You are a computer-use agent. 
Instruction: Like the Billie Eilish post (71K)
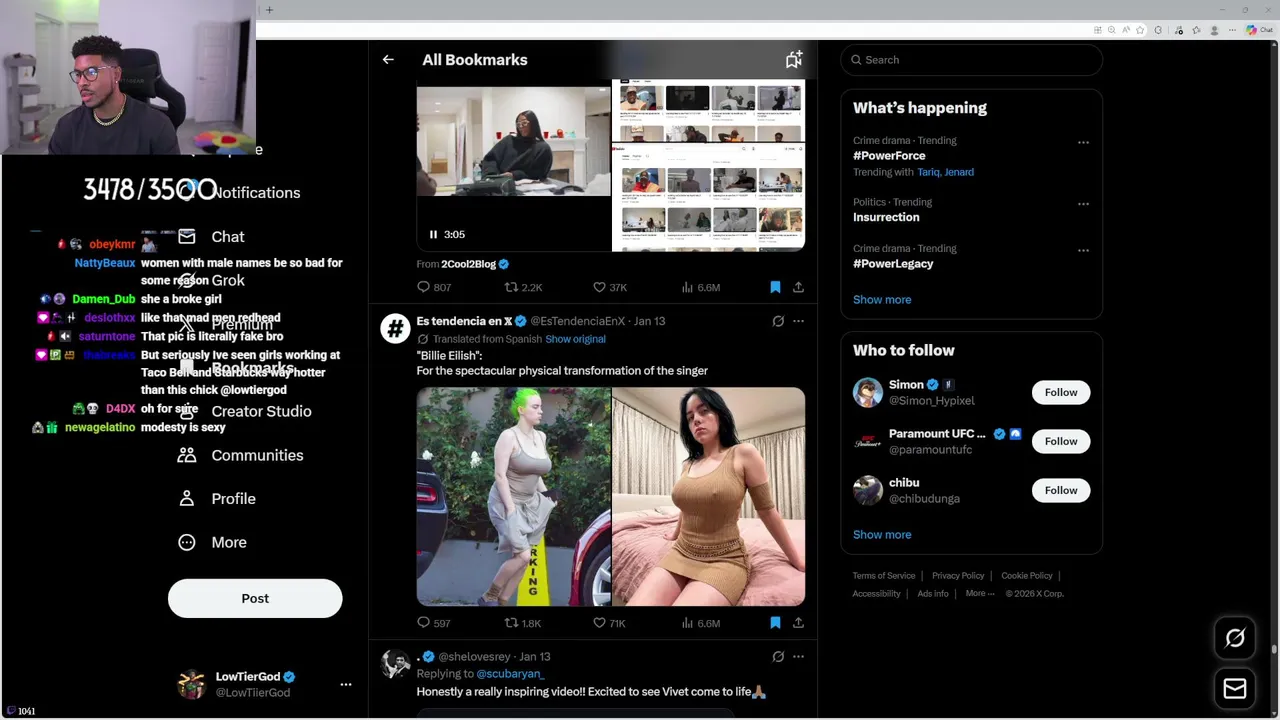point(609,623)
